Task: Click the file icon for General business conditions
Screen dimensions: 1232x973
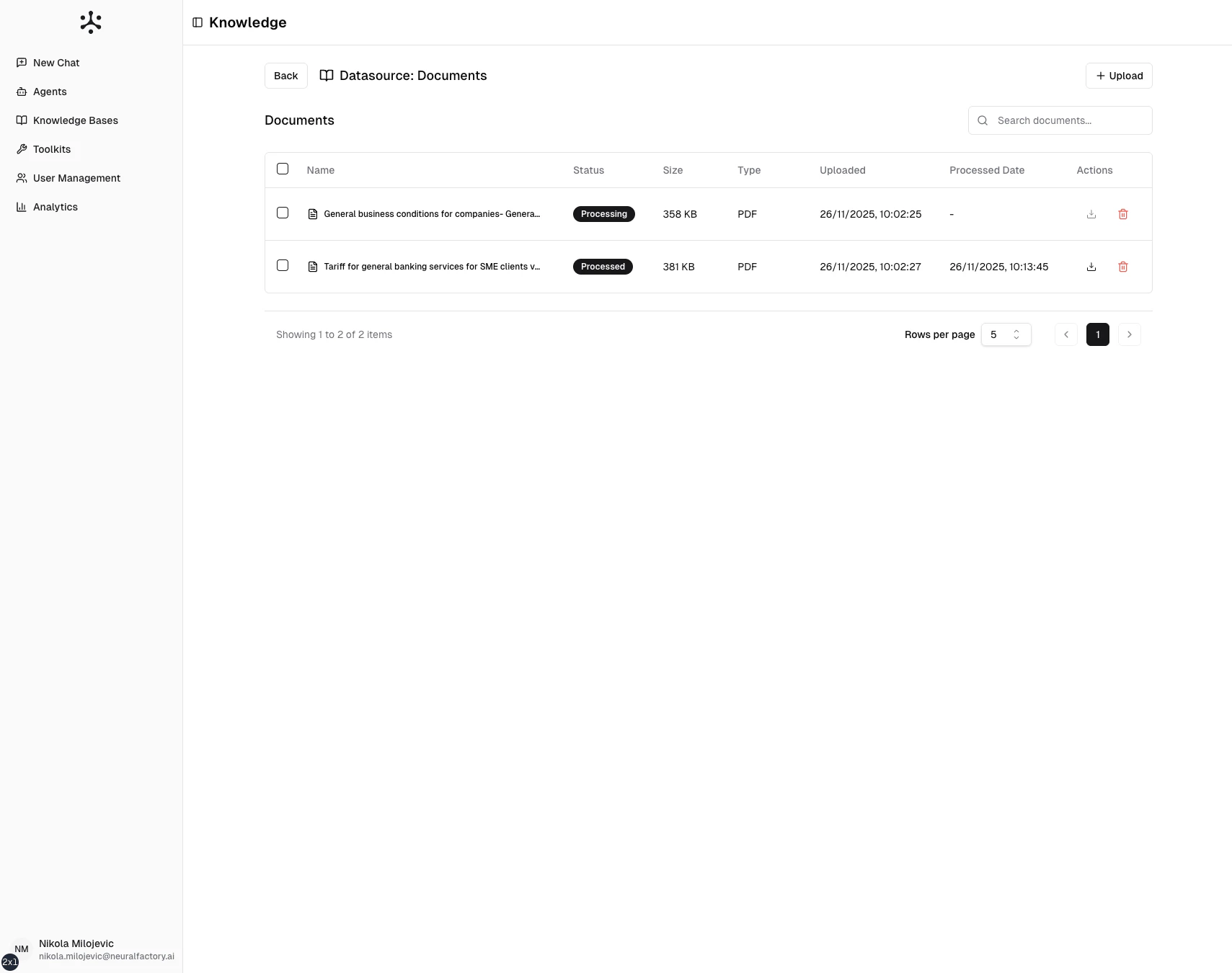Action: [313, 214]
